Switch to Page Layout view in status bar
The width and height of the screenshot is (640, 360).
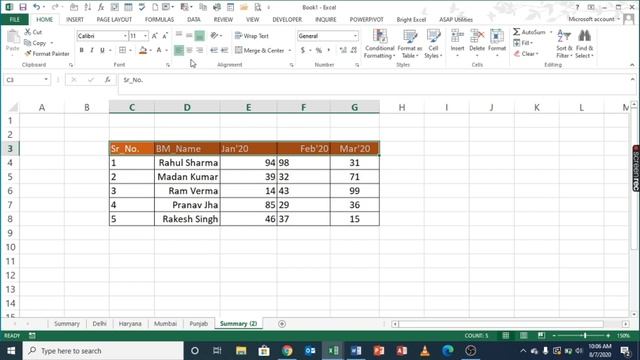(x=523, y=336)
